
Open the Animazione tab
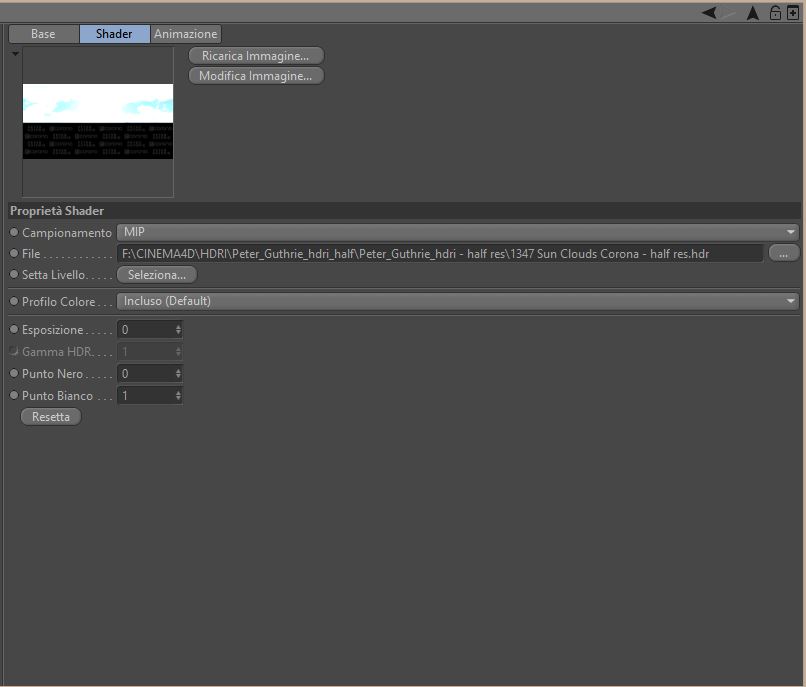pos(186,34)
